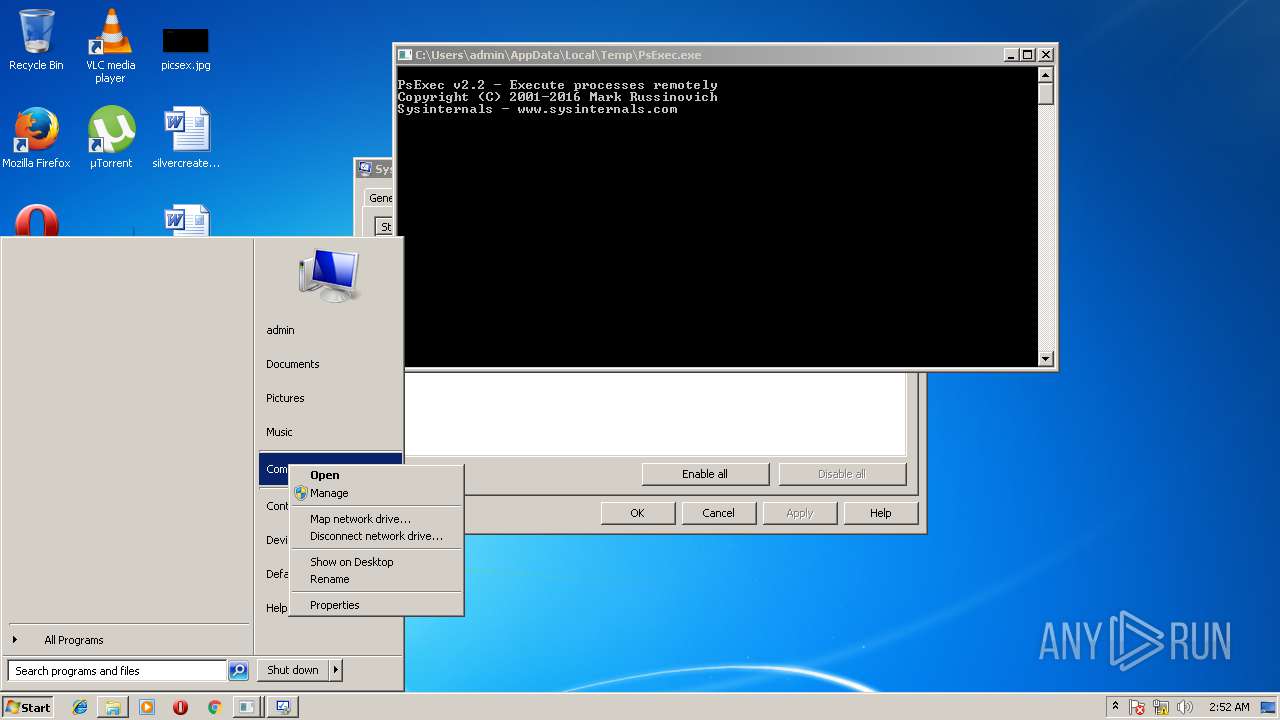Click the user account picture in Start menu
Viewport: 1280px width, 720px height.
tap(328, 274)
